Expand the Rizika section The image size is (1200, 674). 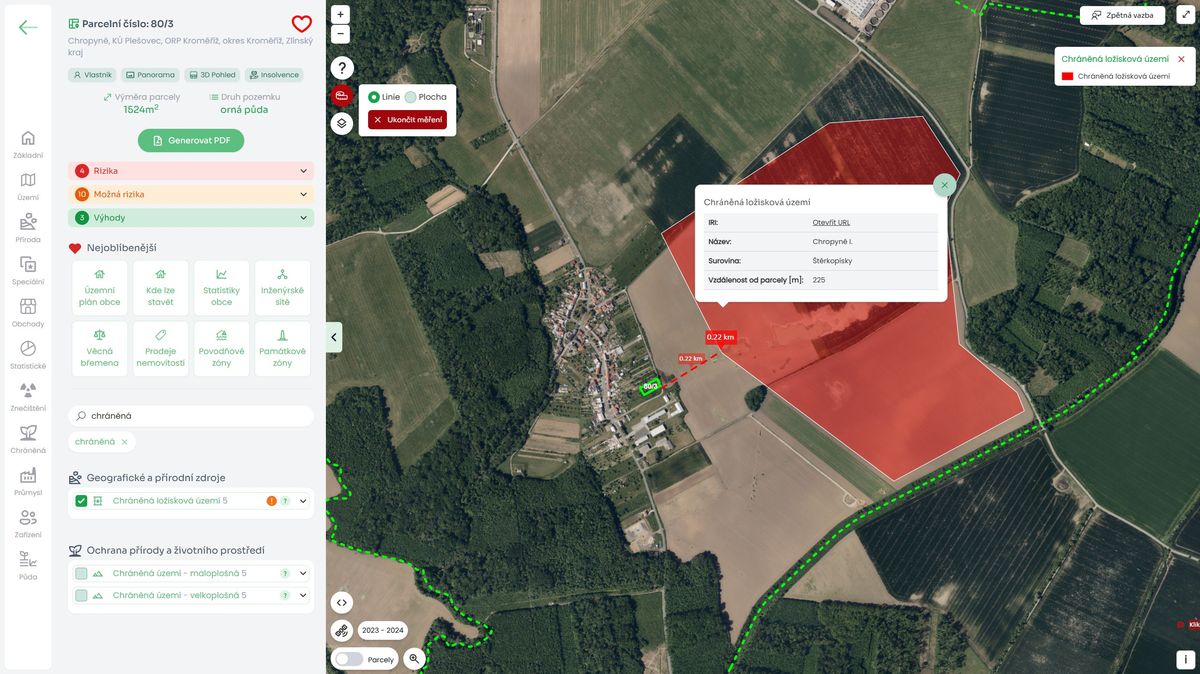(x=191, y=171)
